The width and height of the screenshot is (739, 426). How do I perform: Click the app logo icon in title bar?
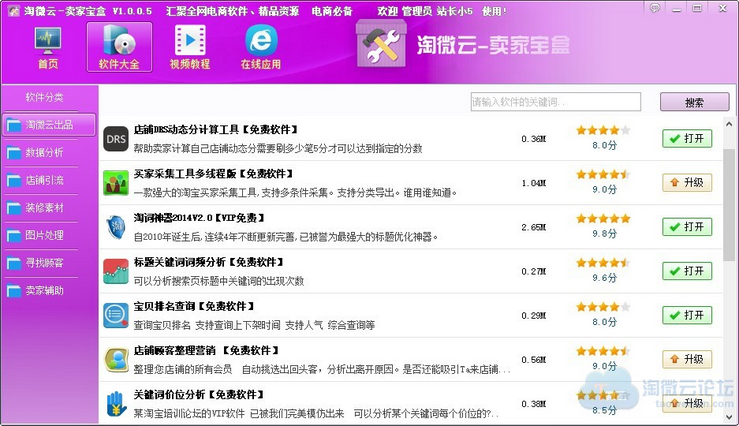[14, 10]
